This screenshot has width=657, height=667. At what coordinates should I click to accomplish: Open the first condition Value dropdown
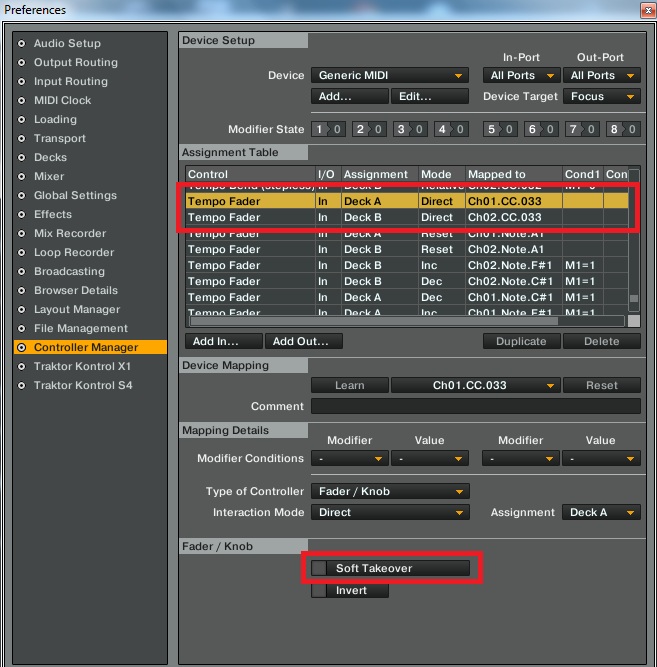pyautogui.click(x=430, y=459)
